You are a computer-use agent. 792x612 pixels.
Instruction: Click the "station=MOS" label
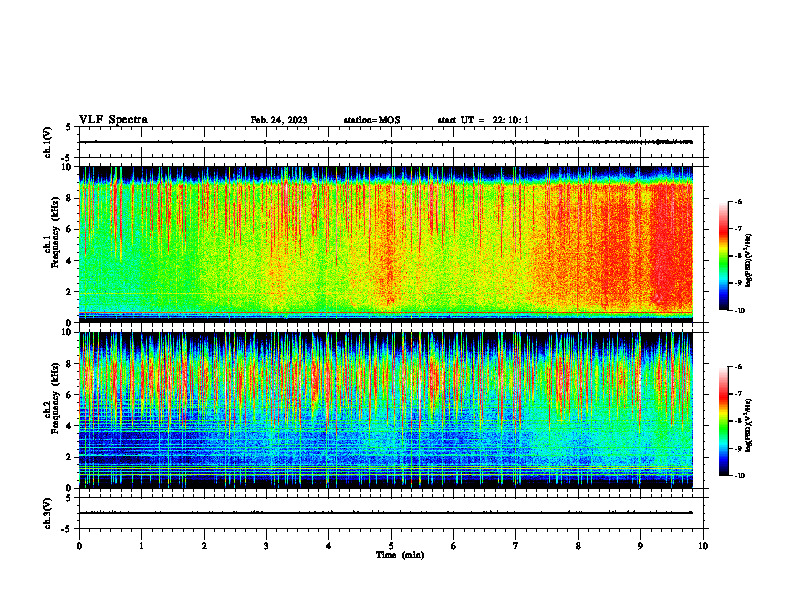click(372, 120)
